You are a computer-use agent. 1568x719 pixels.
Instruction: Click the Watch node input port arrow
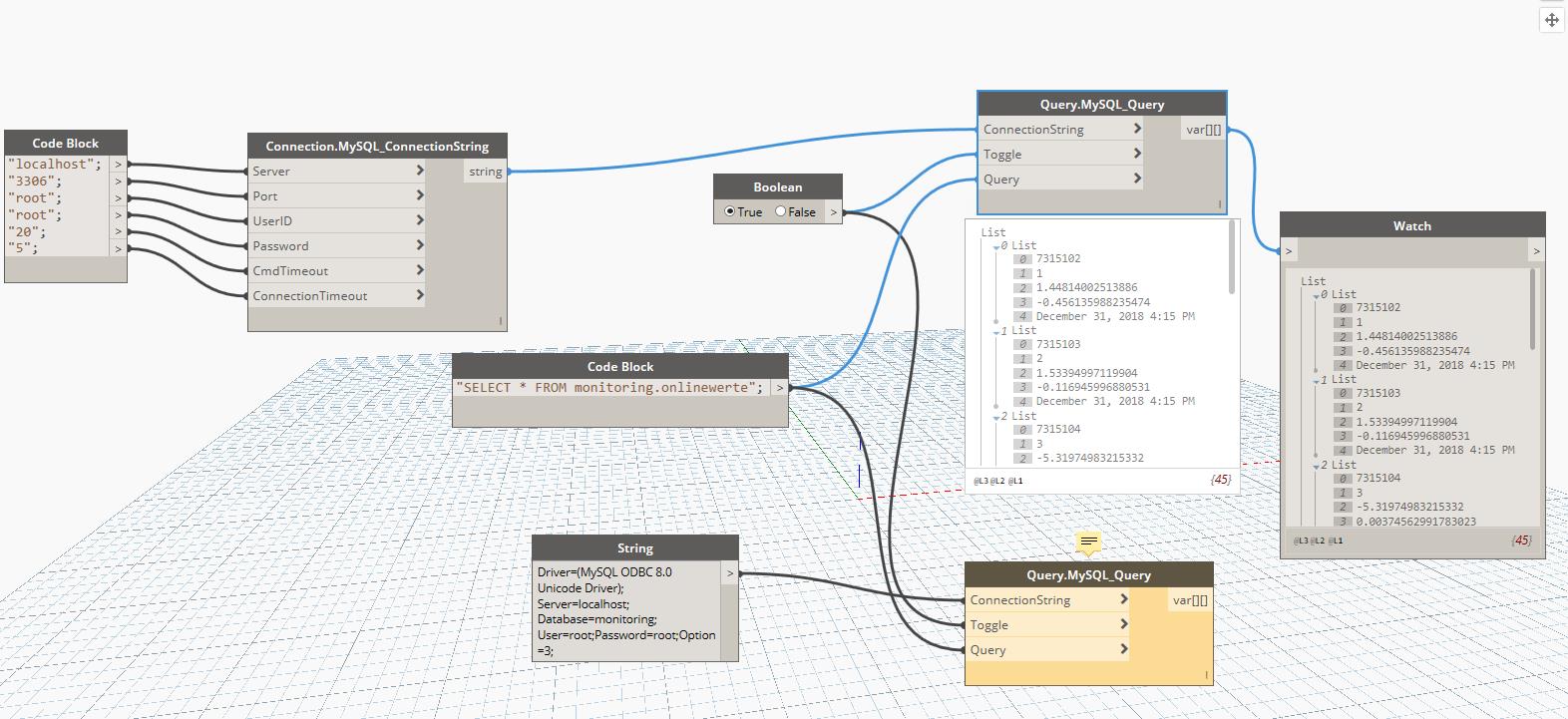1289,251
